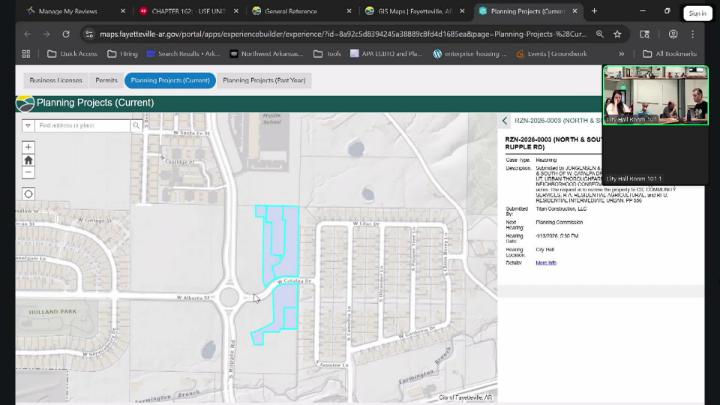
Task: Open Search Results bookmark
Action: pyautogui.click(x=183, y=54)
